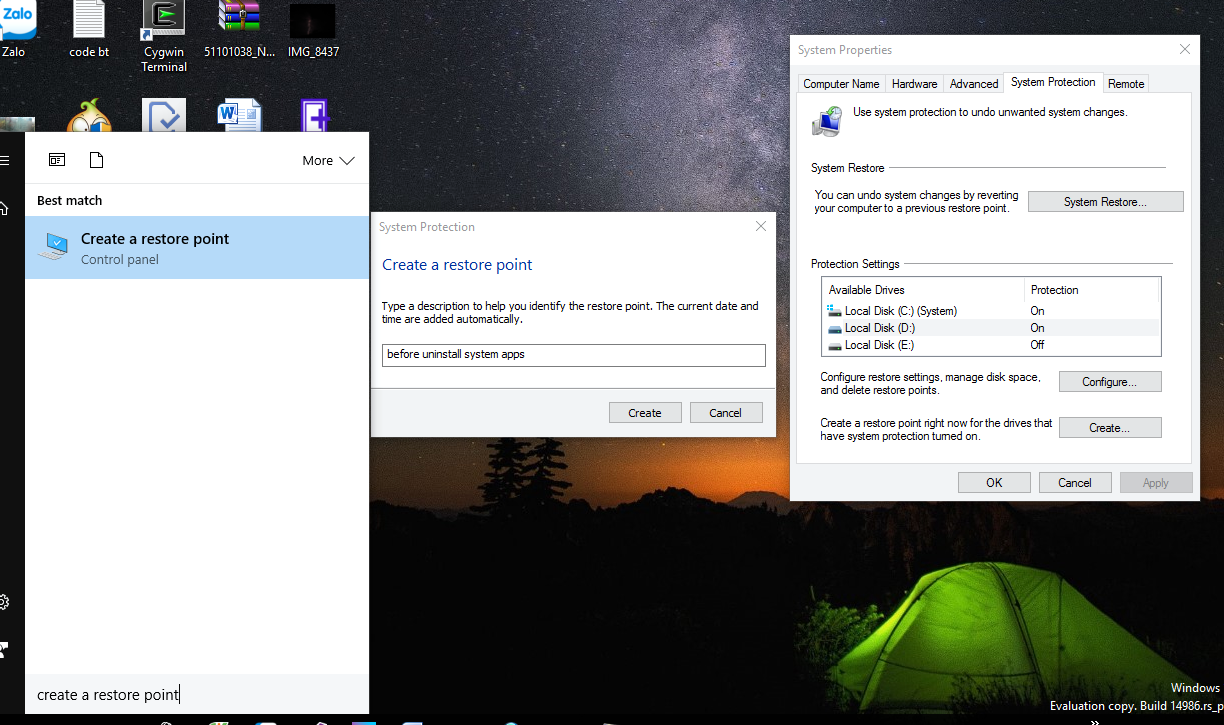The image size is (1224, 725).
Task: Open the hamburger menu in search panel
Action: tap(4, 160)
